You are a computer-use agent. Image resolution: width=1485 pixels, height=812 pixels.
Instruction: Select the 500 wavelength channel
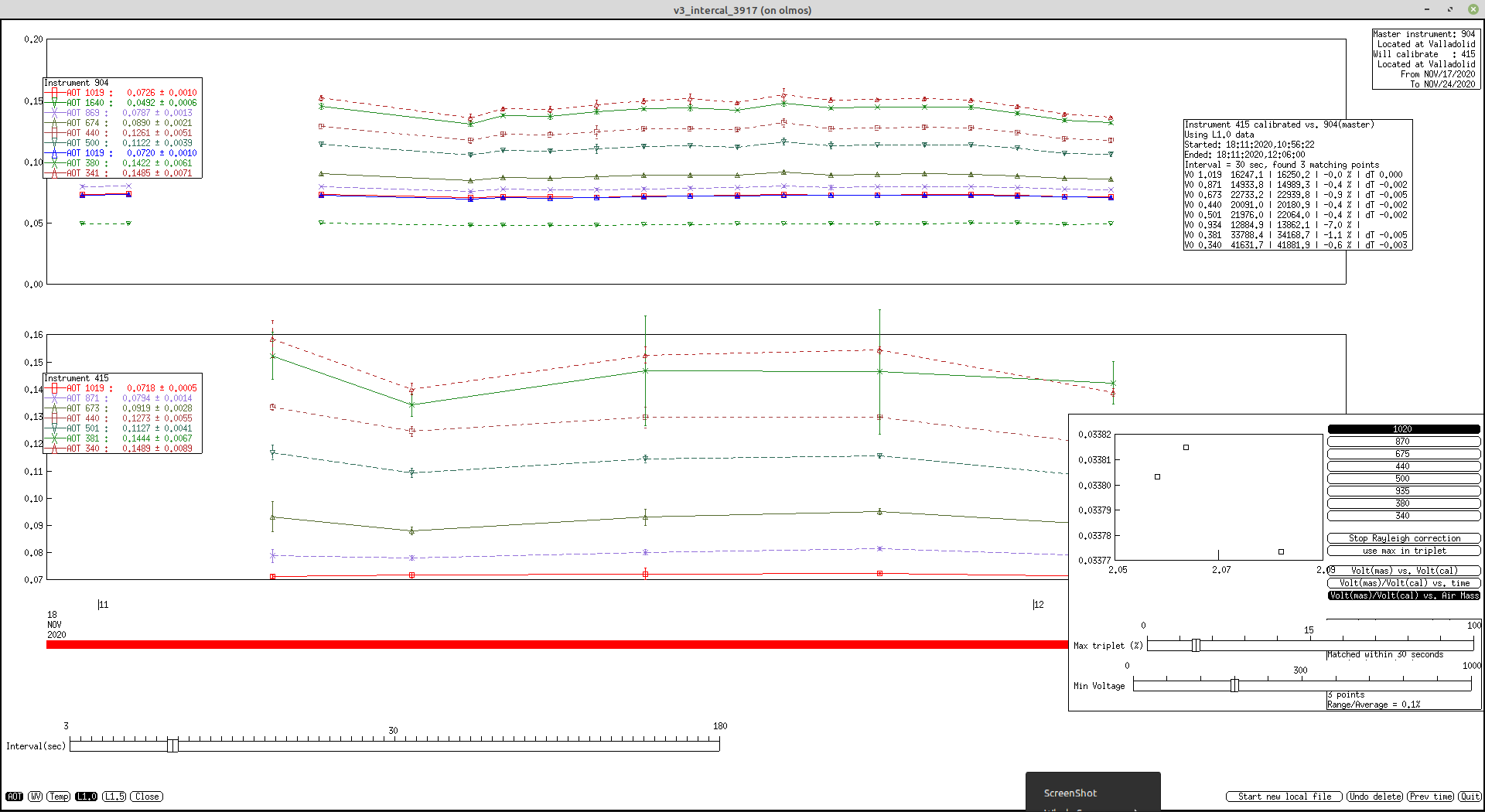click(x=1404, y=479)
